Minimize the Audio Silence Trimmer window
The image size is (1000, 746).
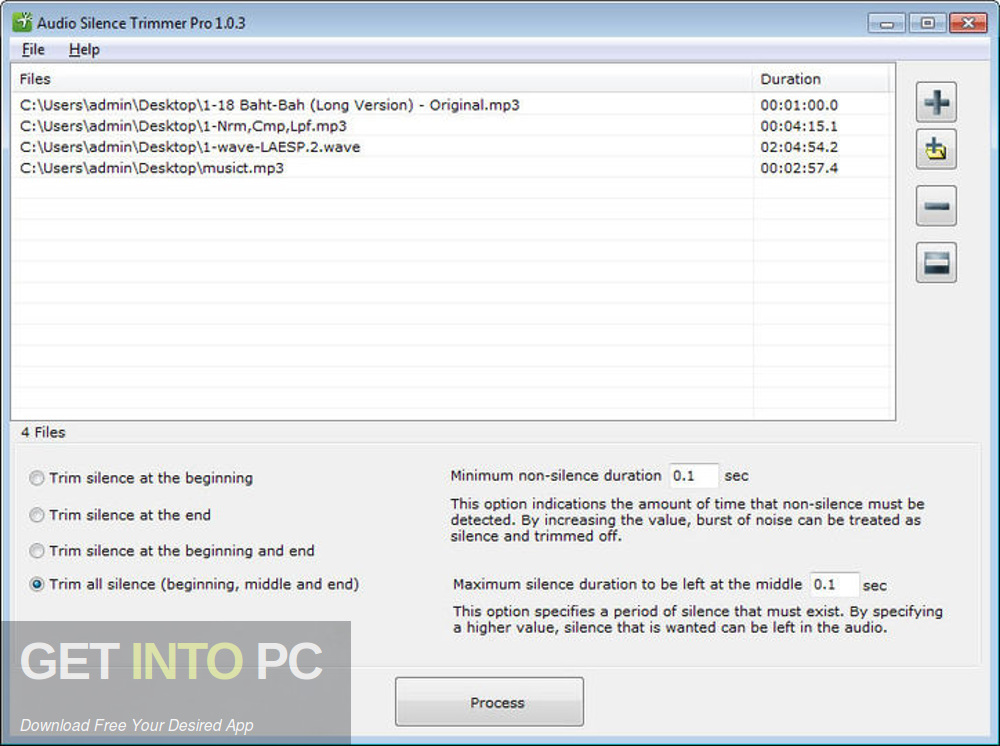886,23
